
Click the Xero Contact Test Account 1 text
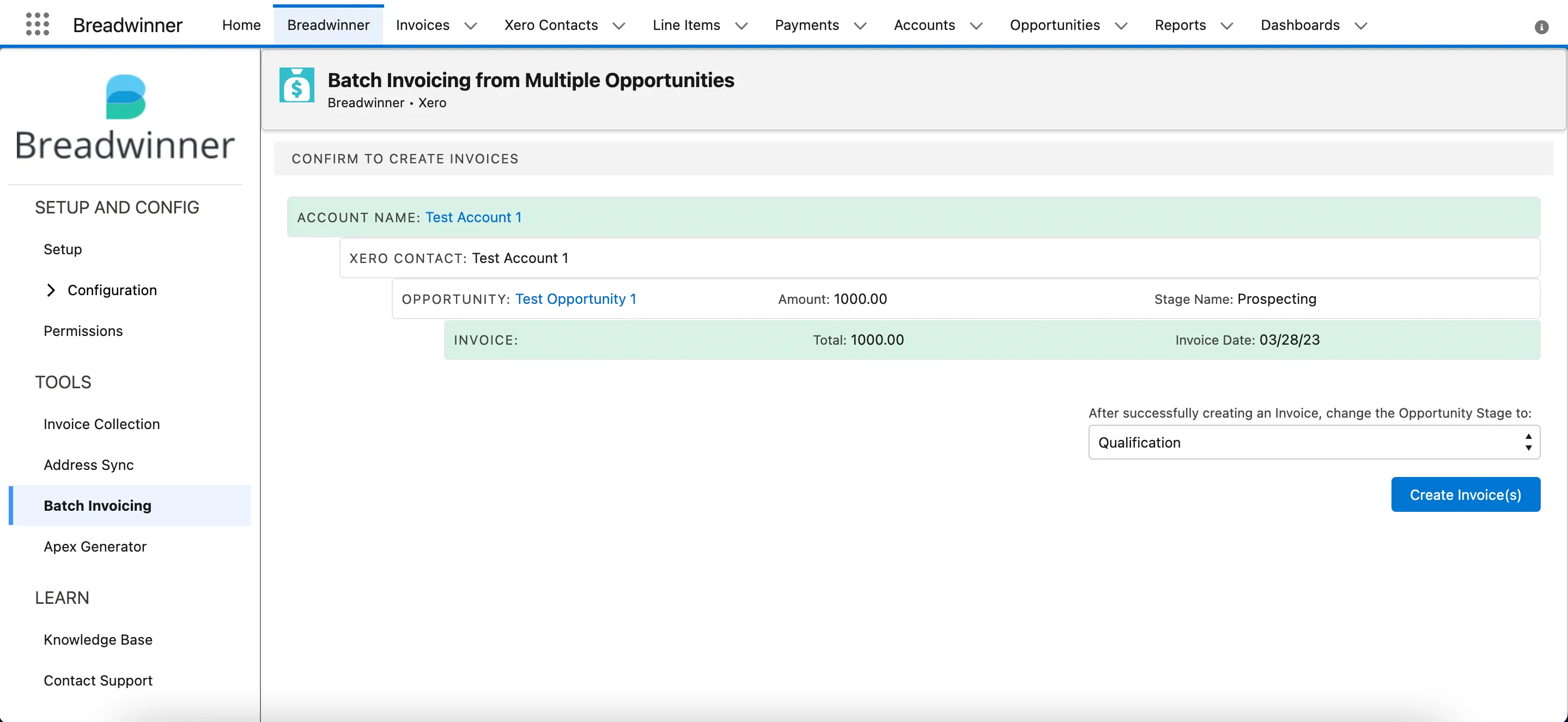[x=520, y=258]
